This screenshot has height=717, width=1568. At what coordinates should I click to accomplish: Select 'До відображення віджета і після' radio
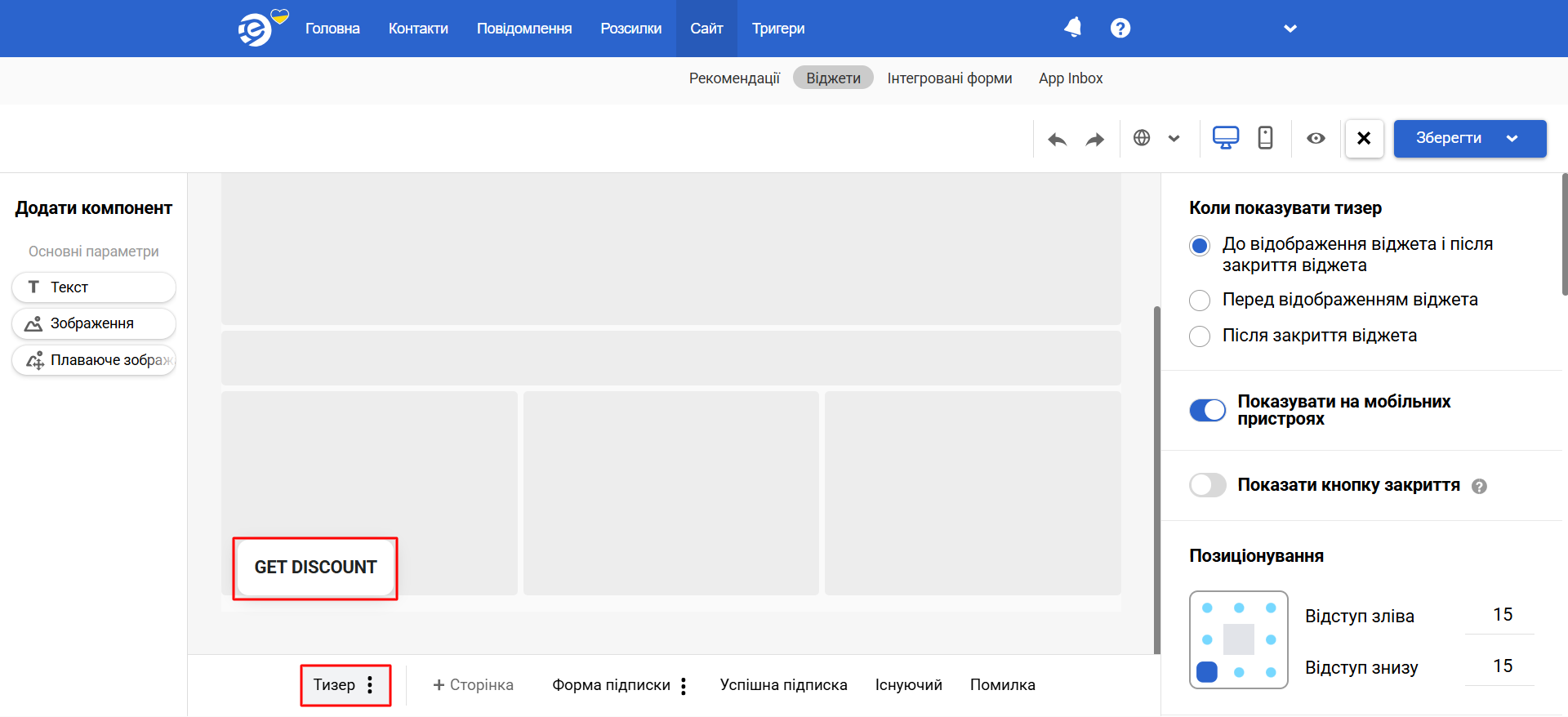tap(1200, 245)
